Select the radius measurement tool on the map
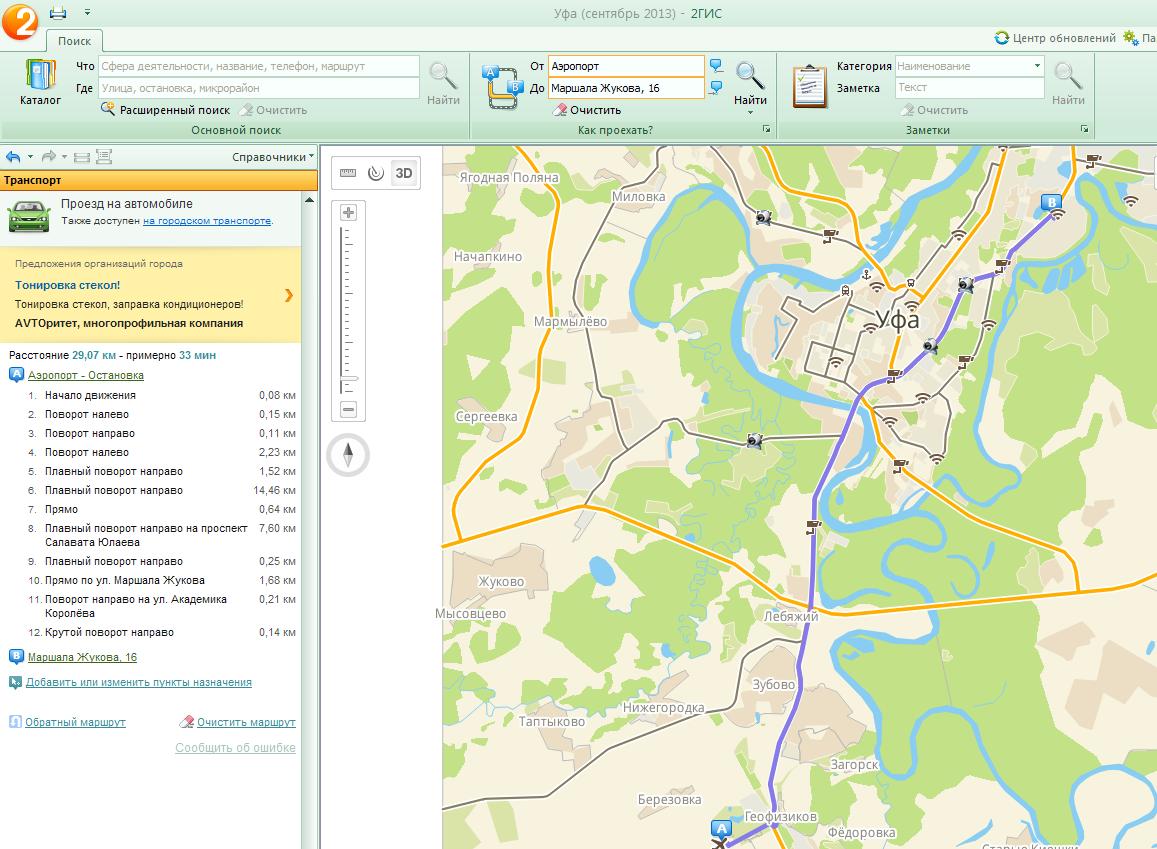This screenshot has height=849, width=1157. click(376, 173)
